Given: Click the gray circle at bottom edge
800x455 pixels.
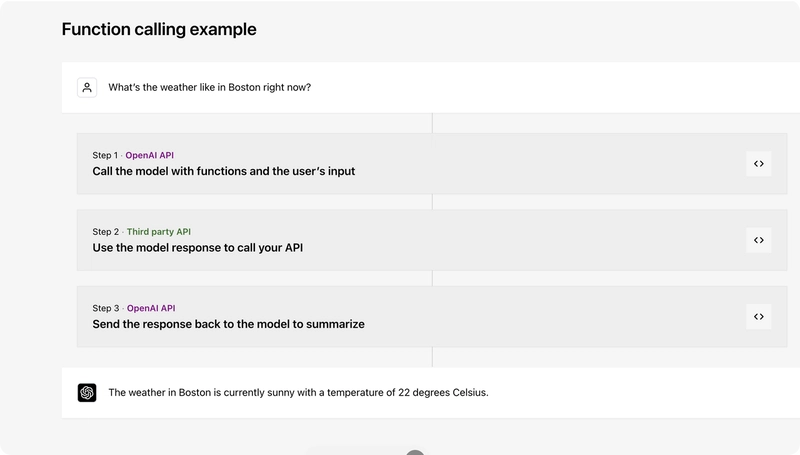Looking at the screenshot, I should 415,452.
